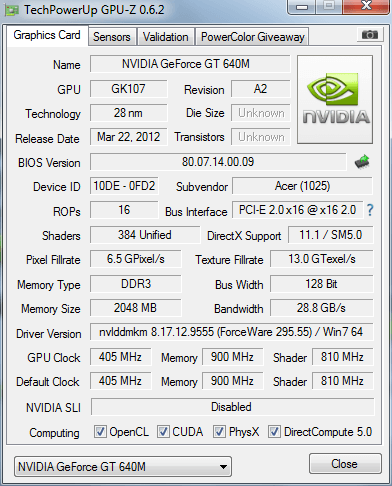
Task: Click the Device ID field 10DE - 0FD2
Action: (x=124, y=186)
